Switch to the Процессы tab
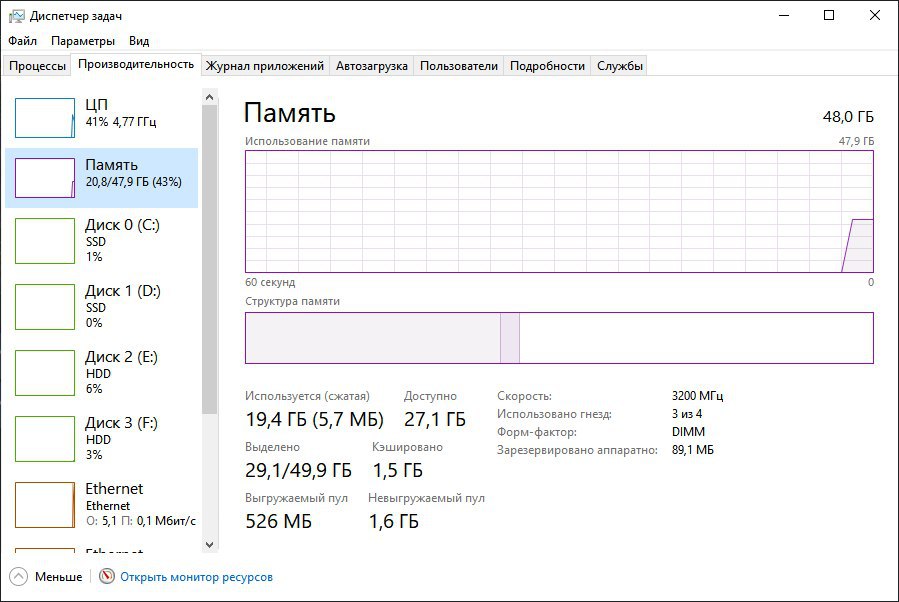Image resolution: width=899 pixels, height=602 pixels. click(37, 66)
